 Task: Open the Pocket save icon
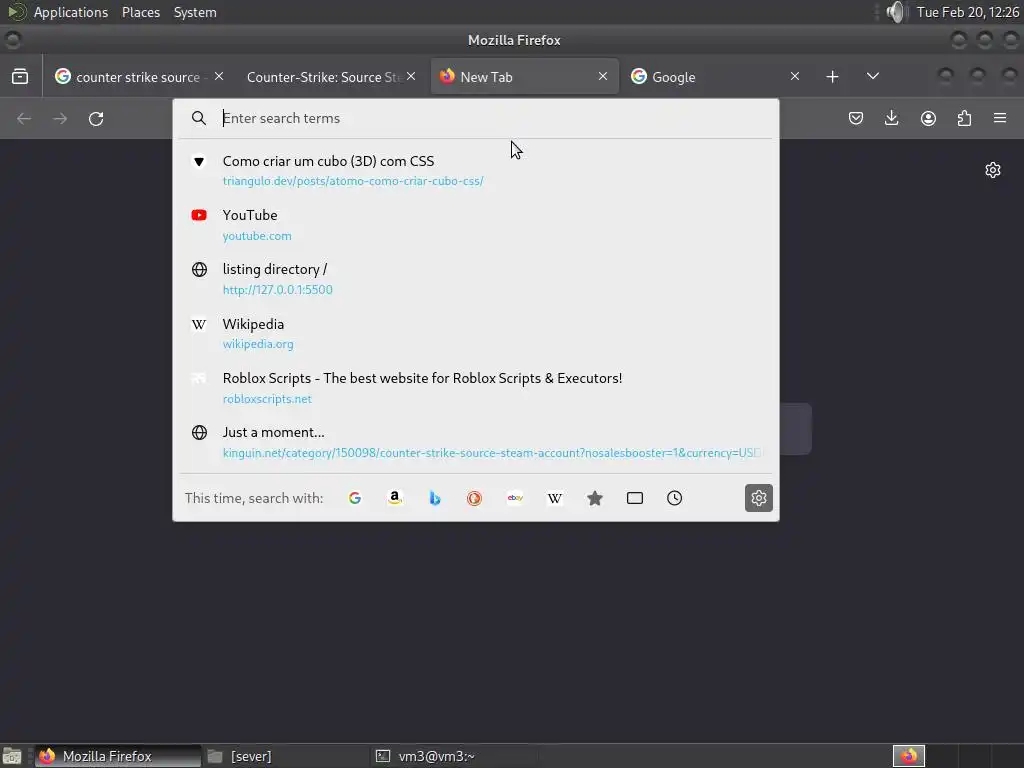[x=856, y=118]
